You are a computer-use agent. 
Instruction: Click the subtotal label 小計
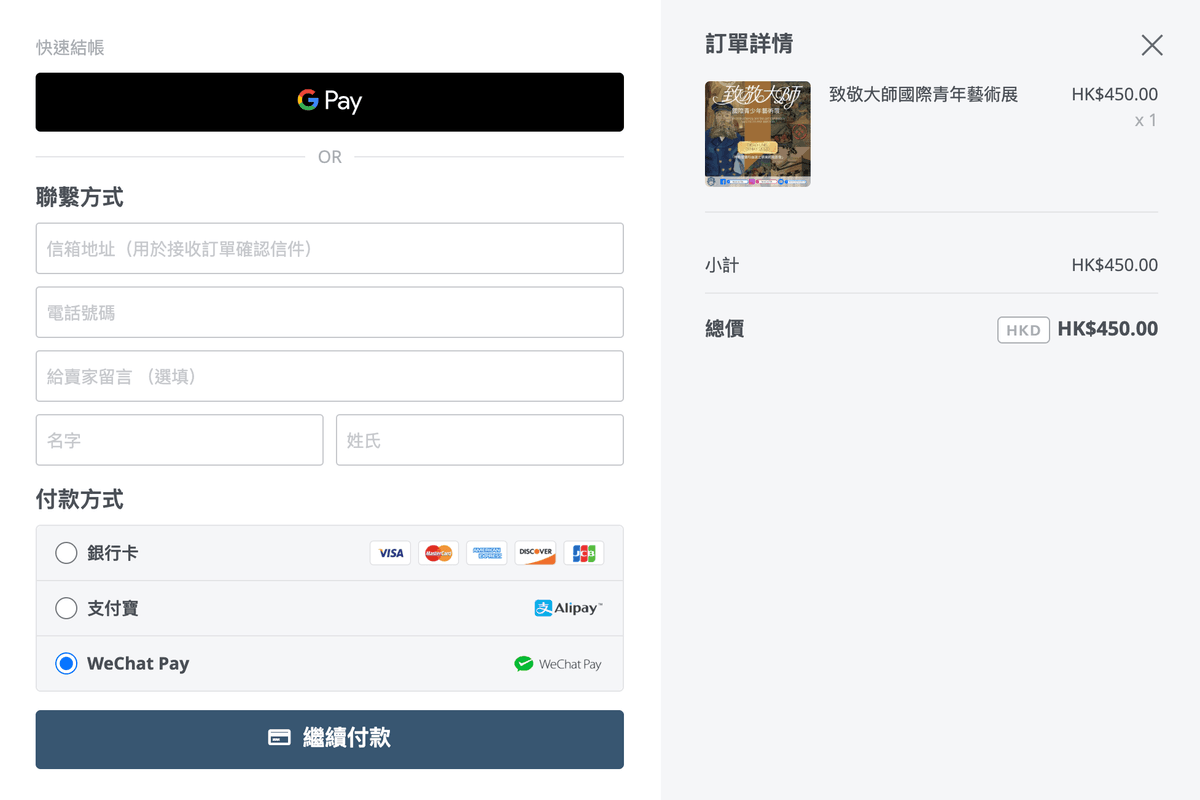pos(722,265)
